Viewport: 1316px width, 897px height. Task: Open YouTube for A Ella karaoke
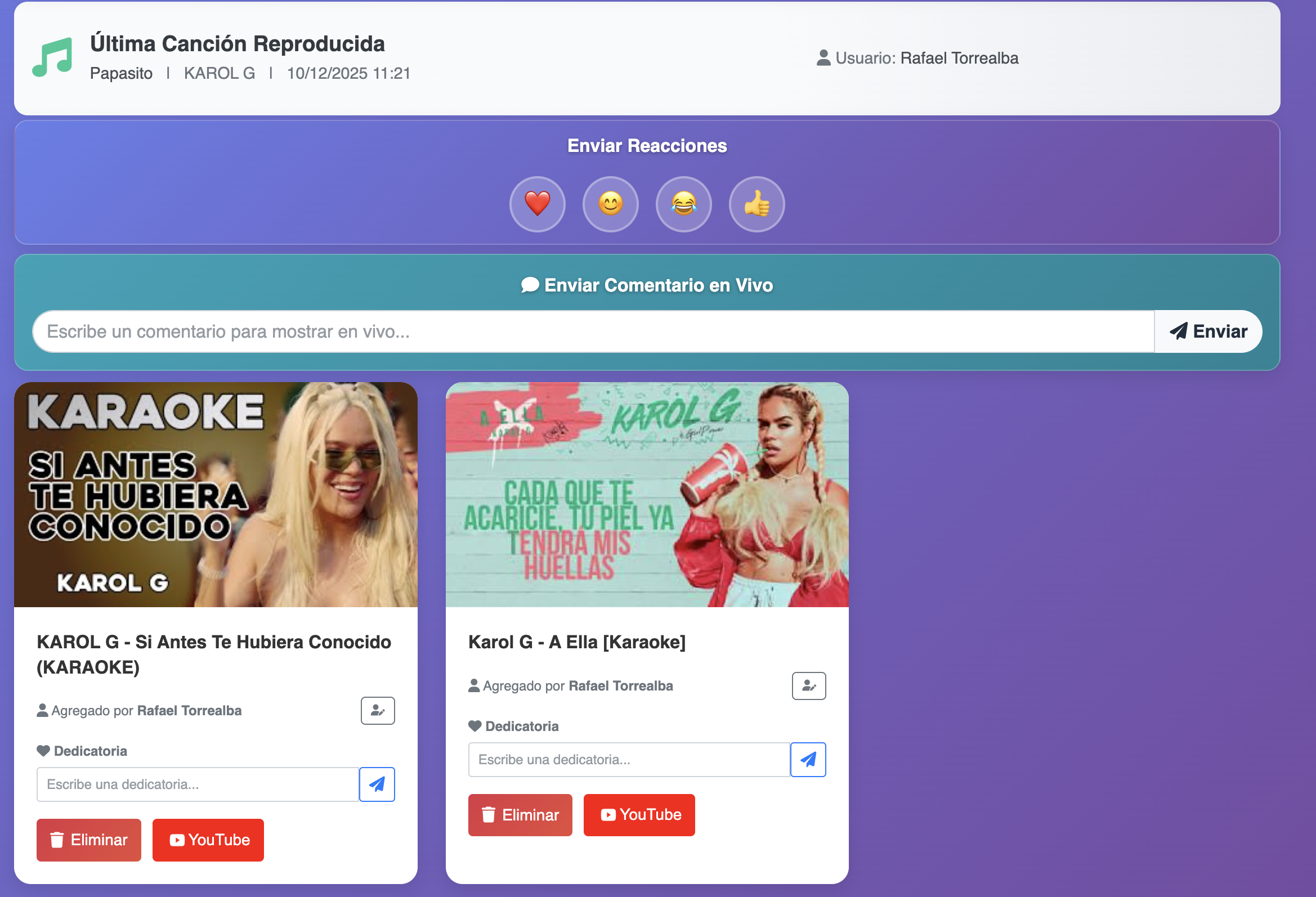pos(639,814)
